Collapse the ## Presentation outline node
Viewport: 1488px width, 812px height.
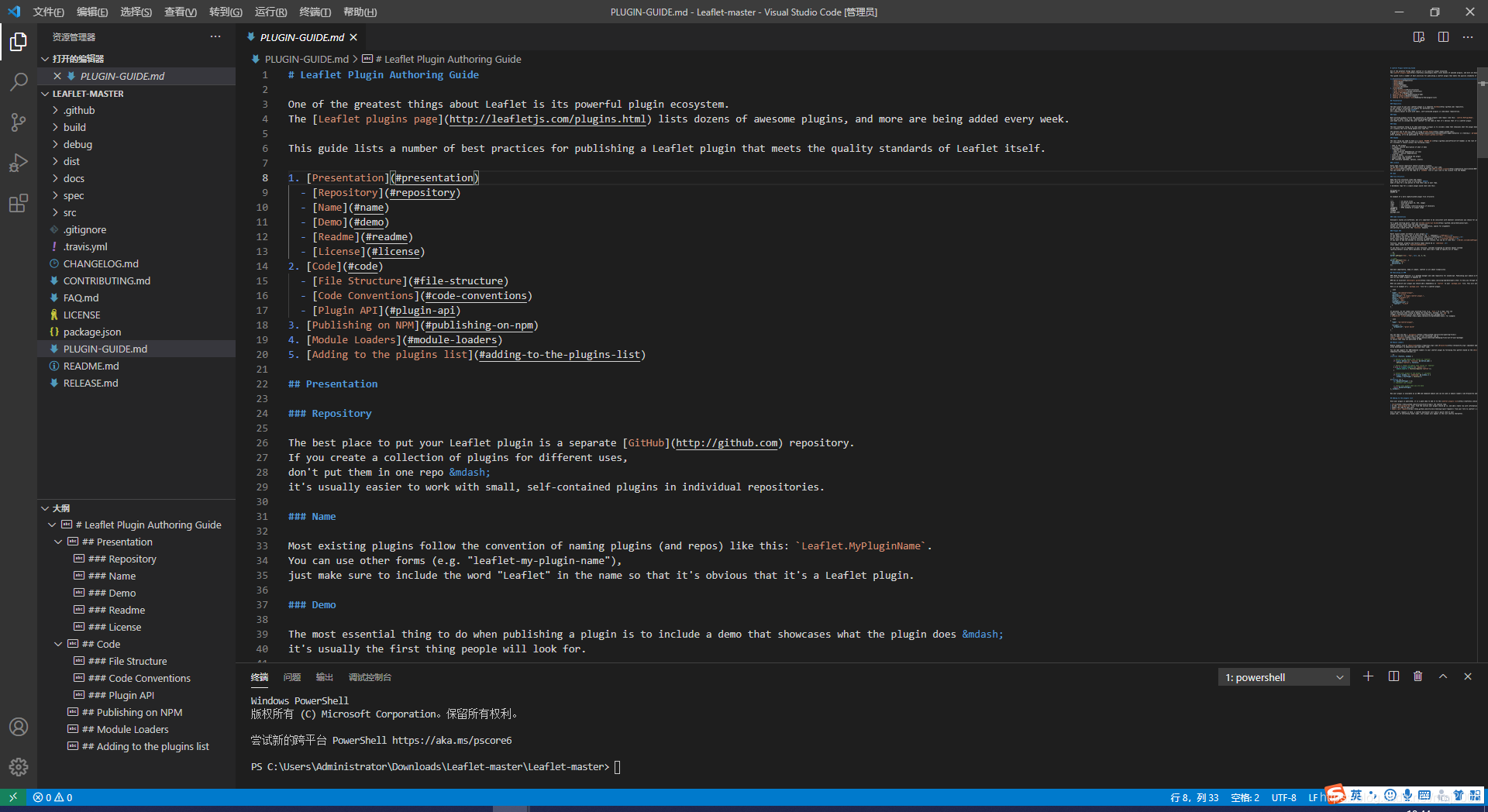point(58,542)
